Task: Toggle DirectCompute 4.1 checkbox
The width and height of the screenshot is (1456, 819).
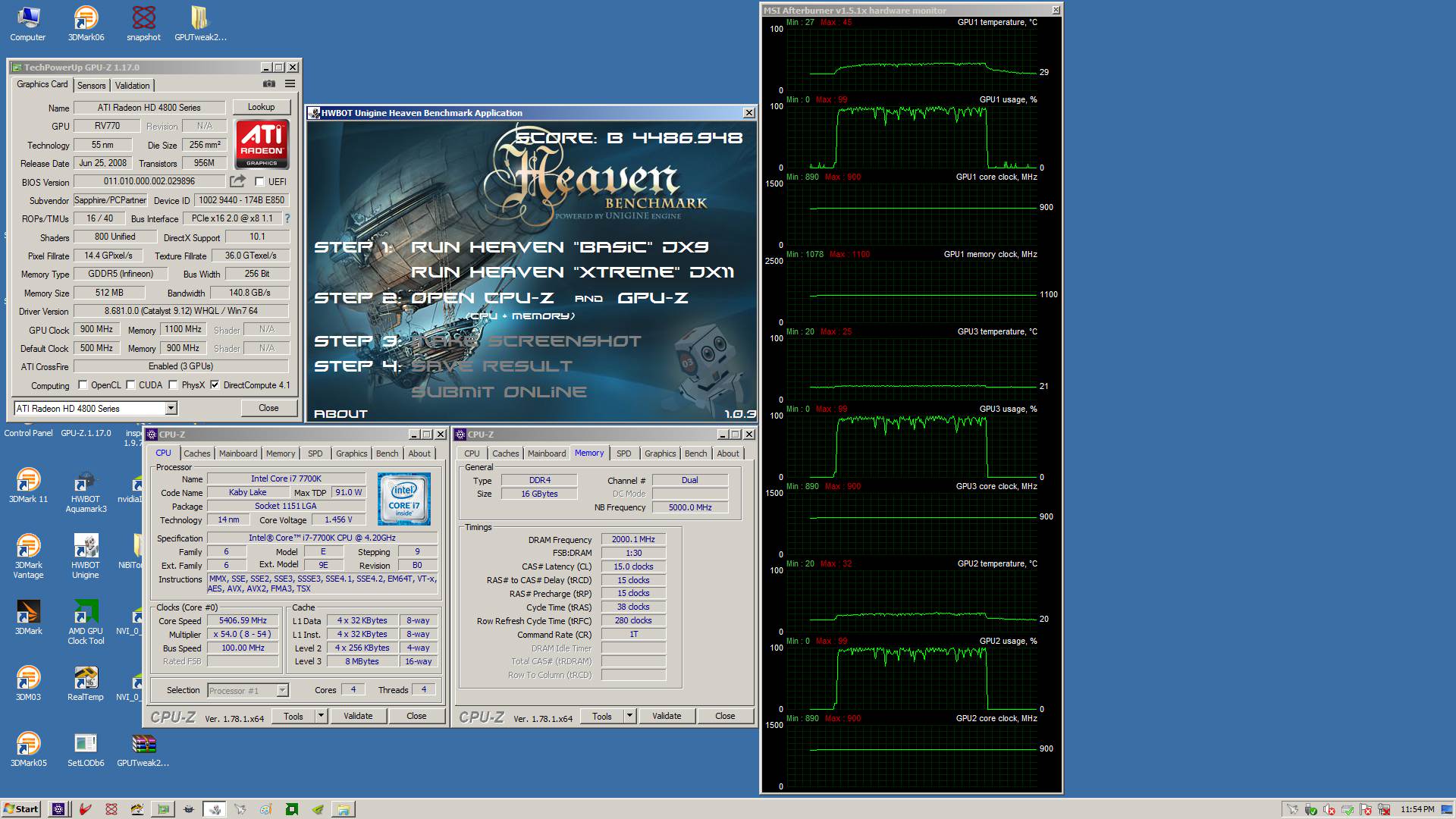Action: [215, 384]
